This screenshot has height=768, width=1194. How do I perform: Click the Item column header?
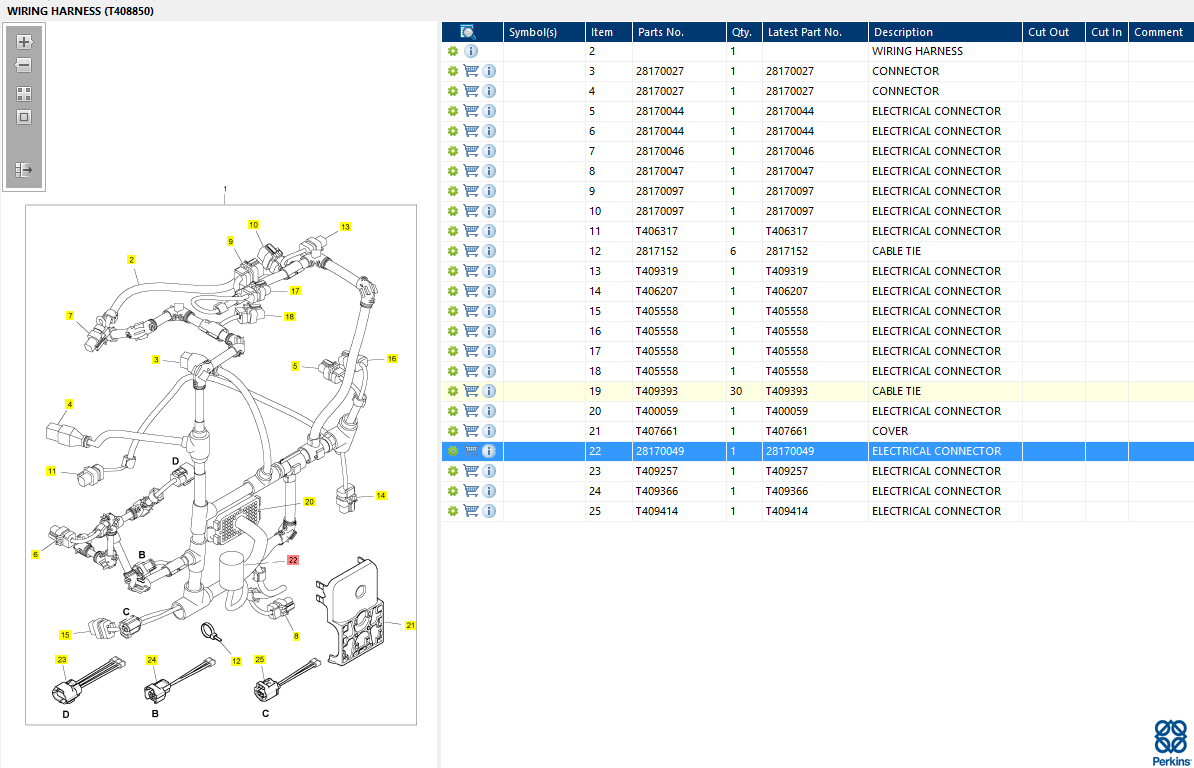click(602, 32)
